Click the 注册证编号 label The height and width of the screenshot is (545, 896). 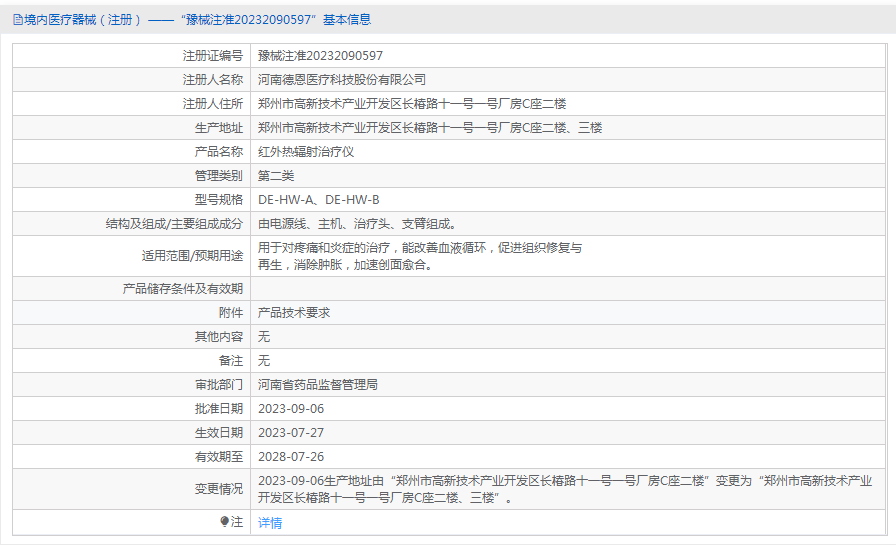pos(213,56)
